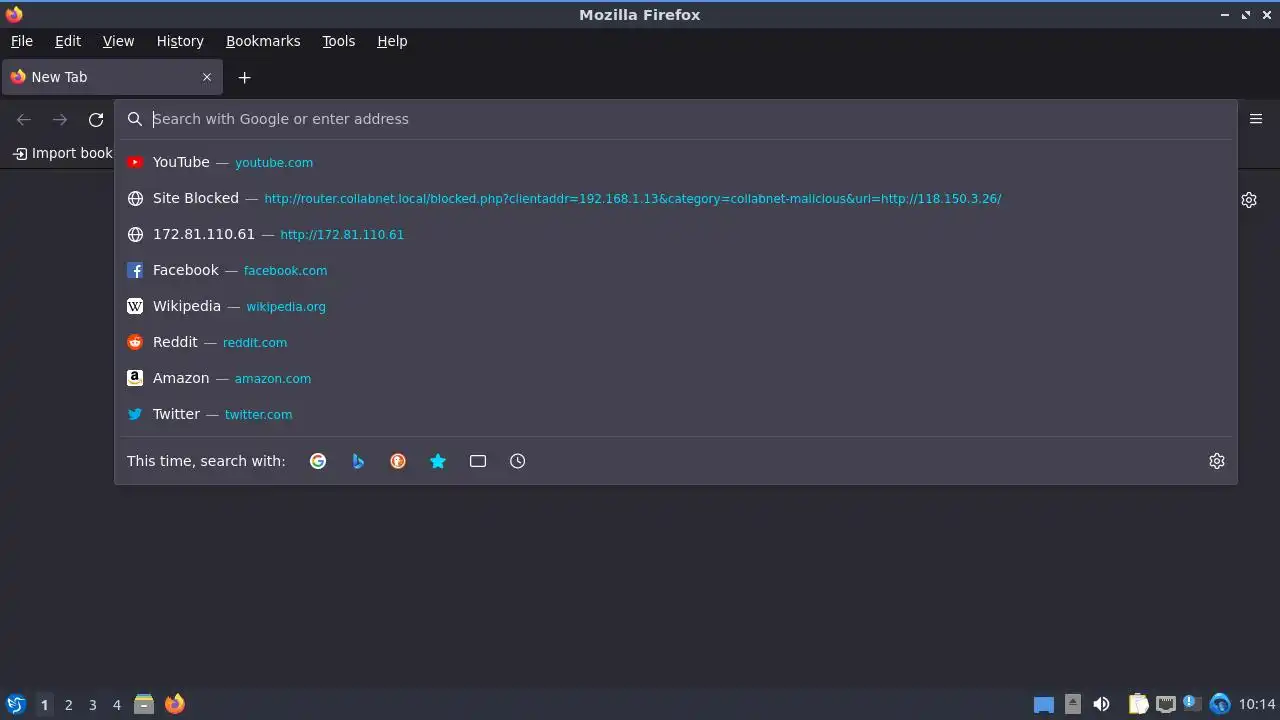Close the New Tab tab
Image resolution: width=1280 pixels, height=720 pixels.
tap(207, 77)
